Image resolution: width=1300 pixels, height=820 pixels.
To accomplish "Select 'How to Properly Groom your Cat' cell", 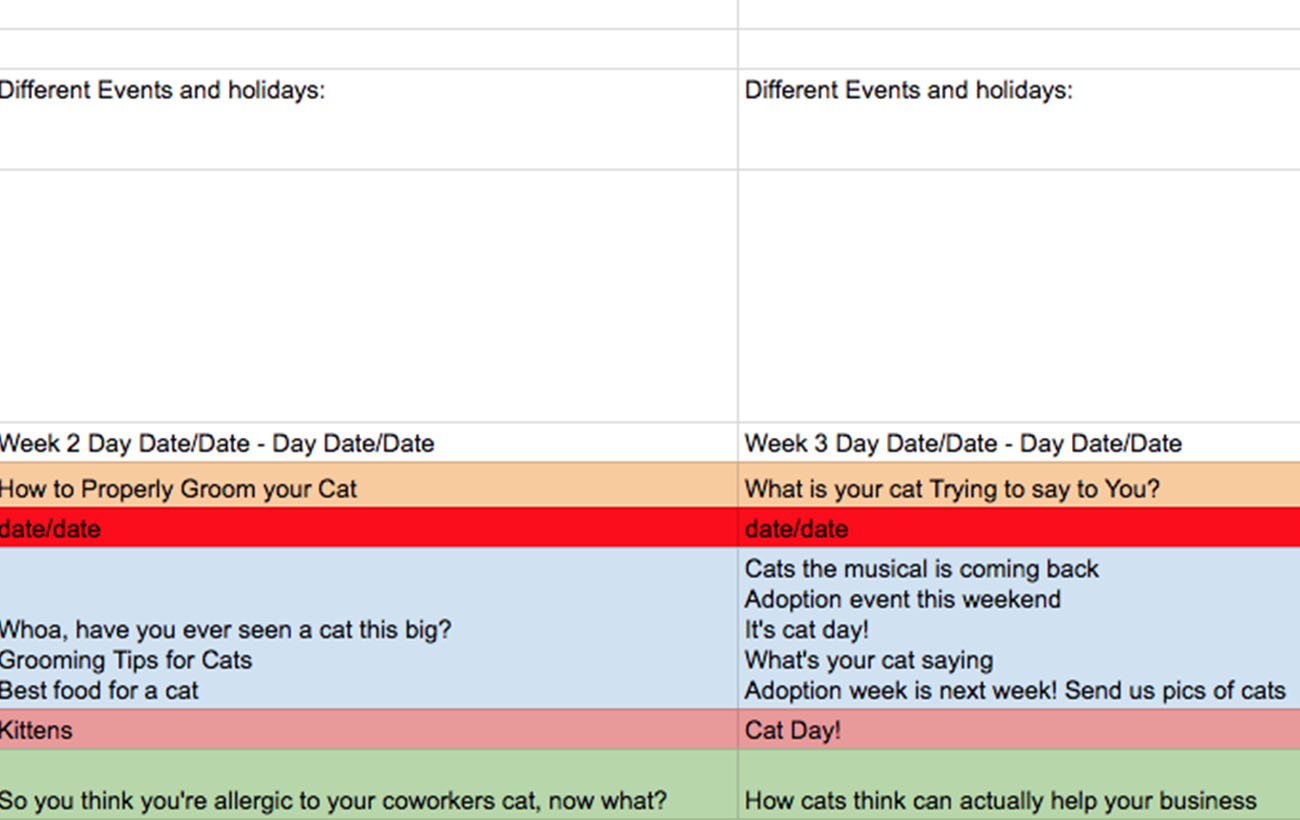I will tap(369, 485).
